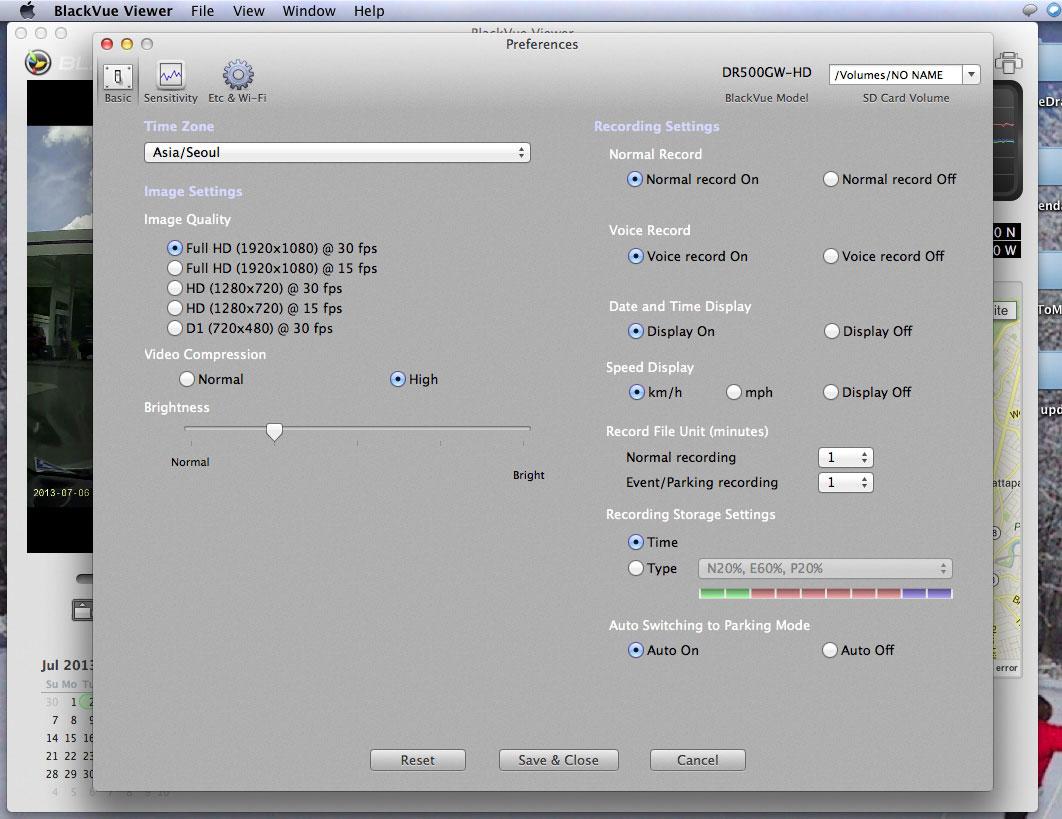Screen dimensions: 1062x819
Task: Select Time recording storage option
Action: [635, 542]
